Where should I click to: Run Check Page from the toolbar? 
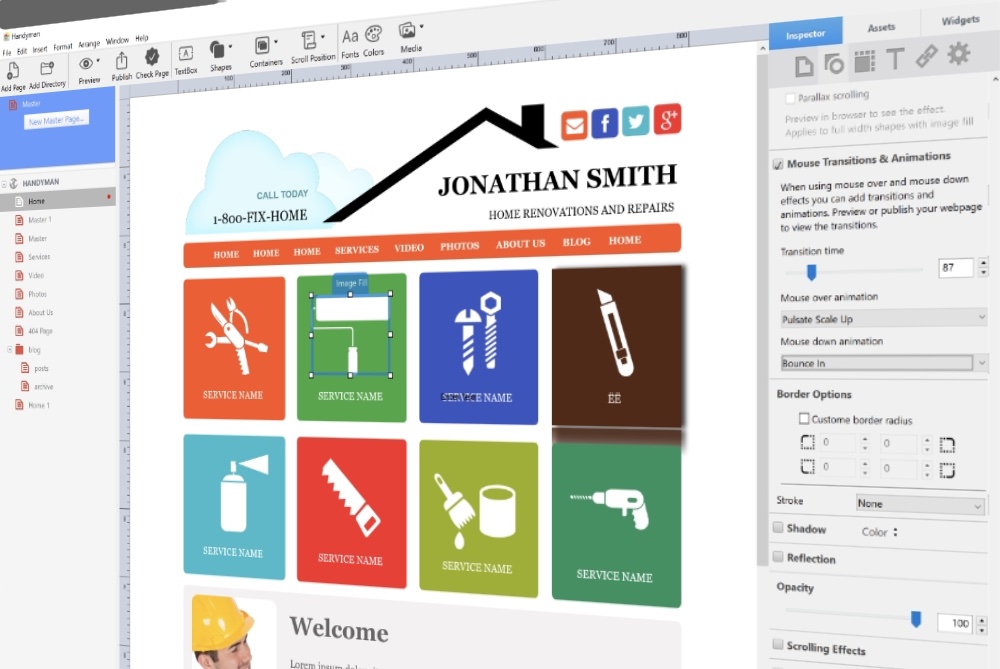tap(152, 57)
